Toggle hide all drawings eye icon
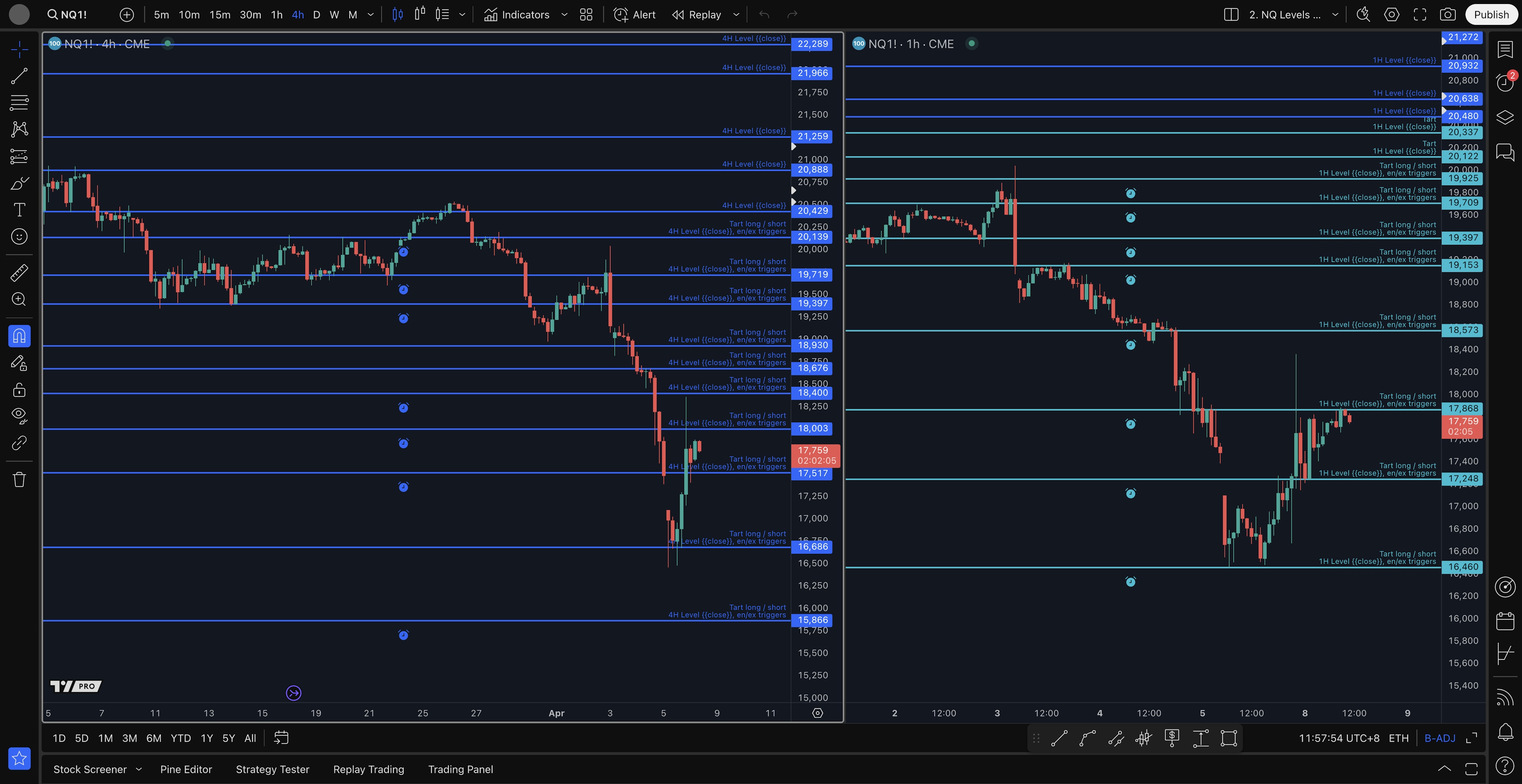The width and height of the screenshot is (1522, 784). tap(19, 416)
